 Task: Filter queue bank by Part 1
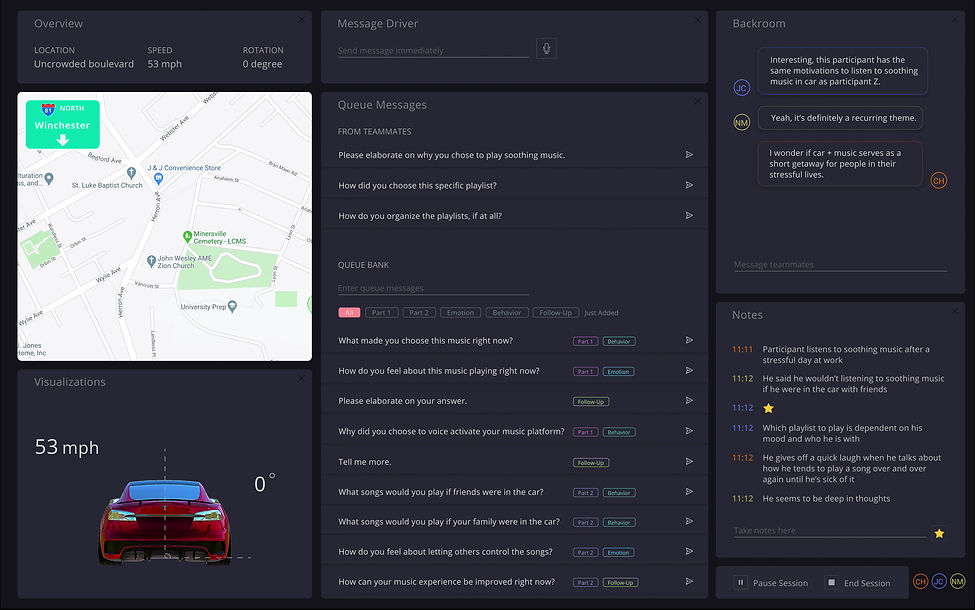coord(381,313)
